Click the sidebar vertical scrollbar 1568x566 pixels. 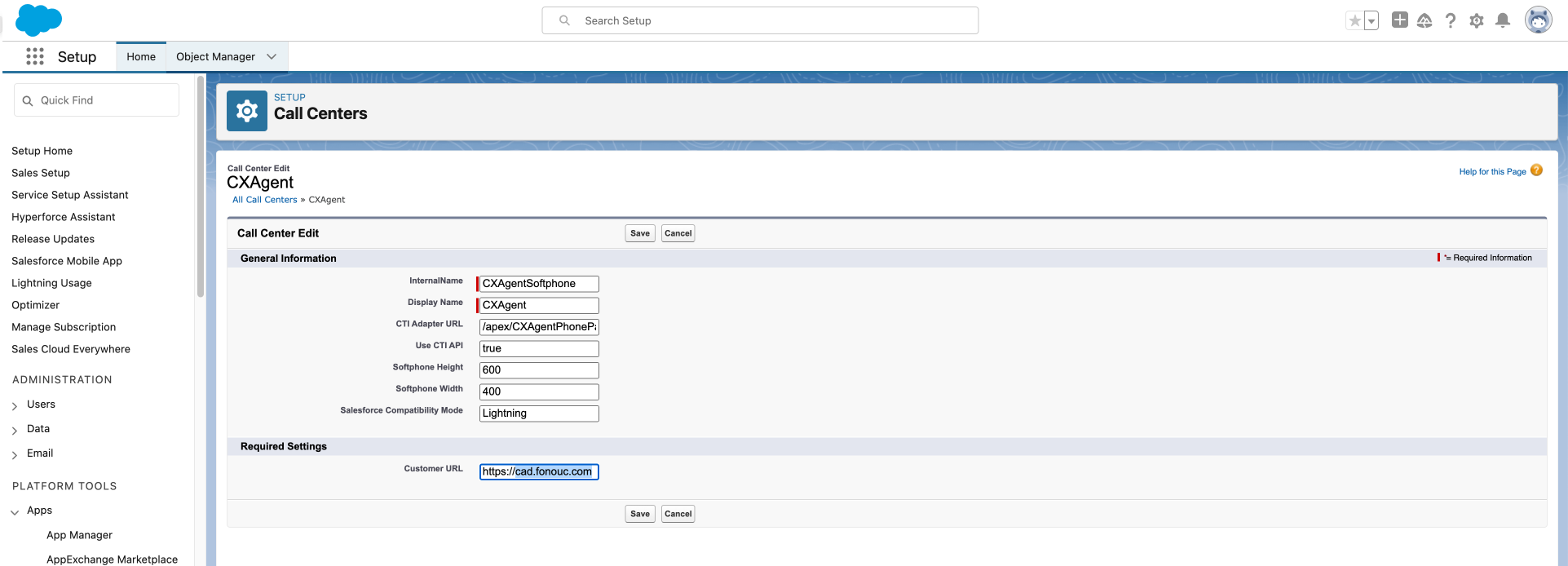click(x=200, y=188)
